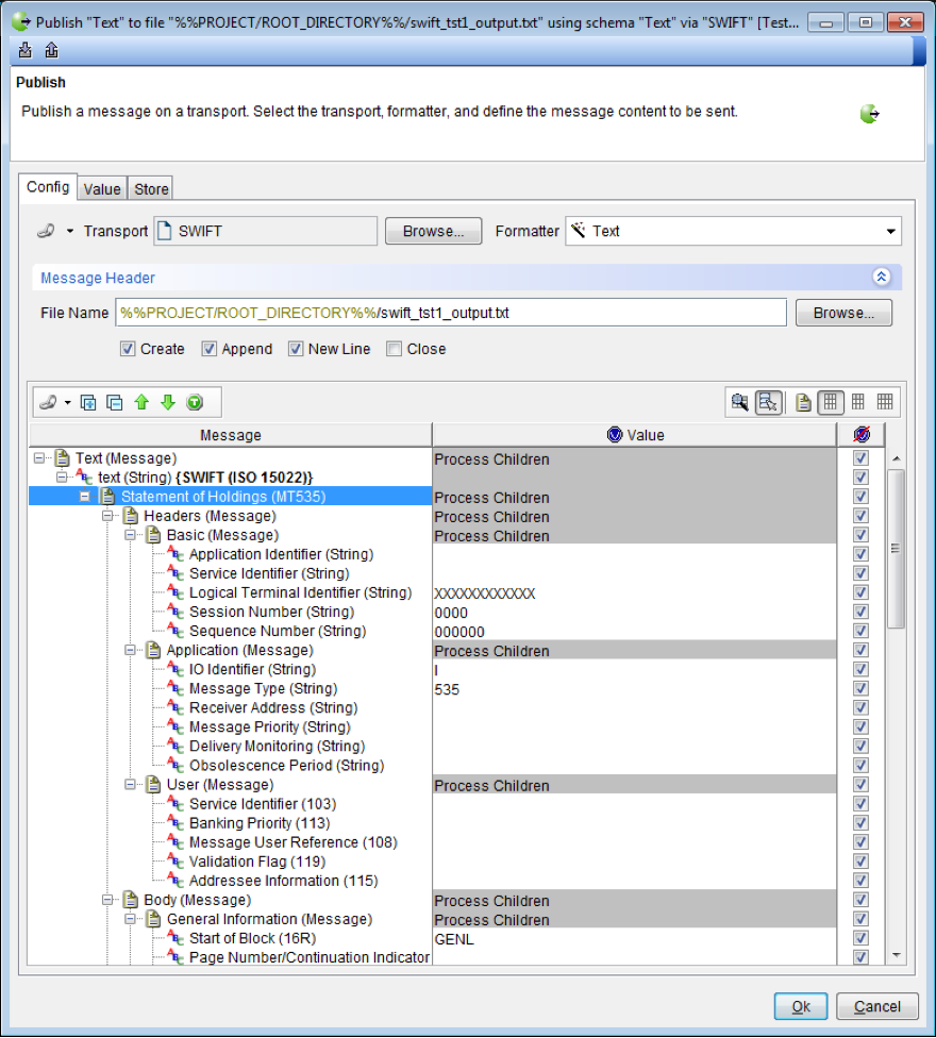Image resolution: width=936 pixels, height=1038 pixels.
Task: Click the green publish icon at right of description
Action: 869,114
